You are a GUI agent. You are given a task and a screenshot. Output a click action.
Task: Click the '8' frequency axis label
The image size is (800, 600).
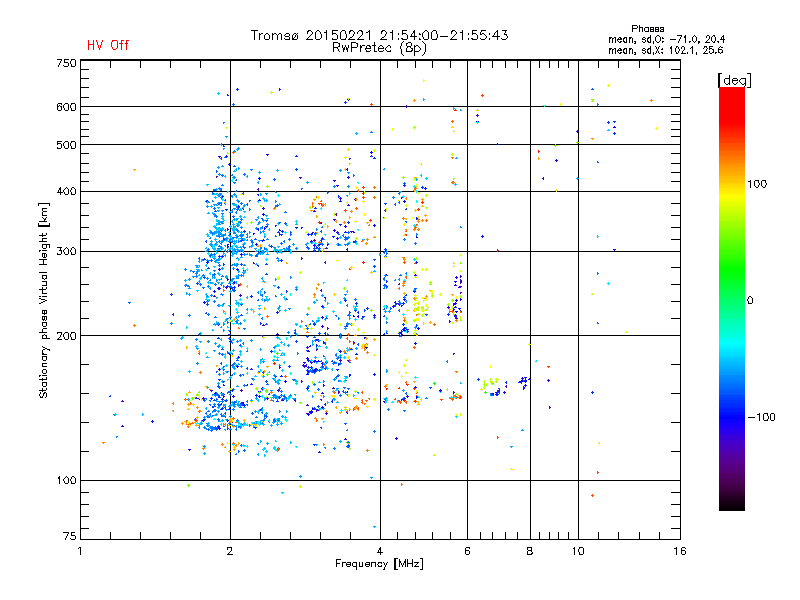click(530, 551)
